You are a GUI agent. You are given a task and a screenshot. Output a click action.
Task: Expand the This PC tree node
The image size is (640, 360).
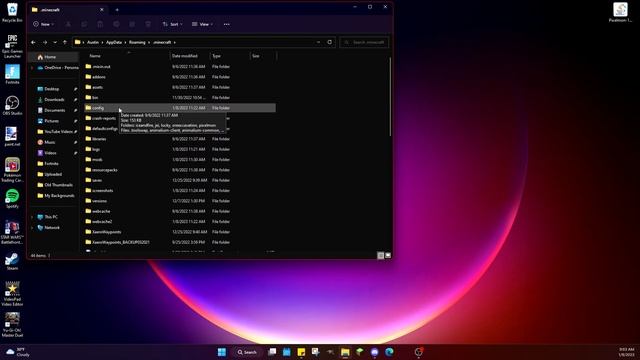[32, 217]
